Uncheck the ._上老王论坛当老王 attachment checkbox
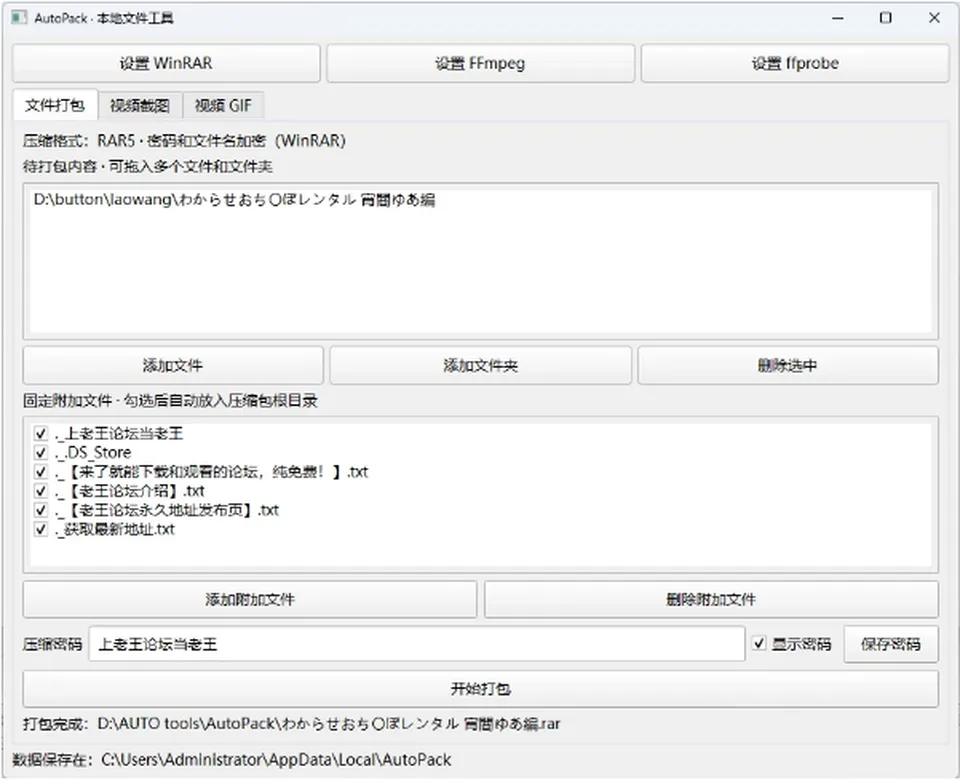The image size is (960, 780). 41,433
